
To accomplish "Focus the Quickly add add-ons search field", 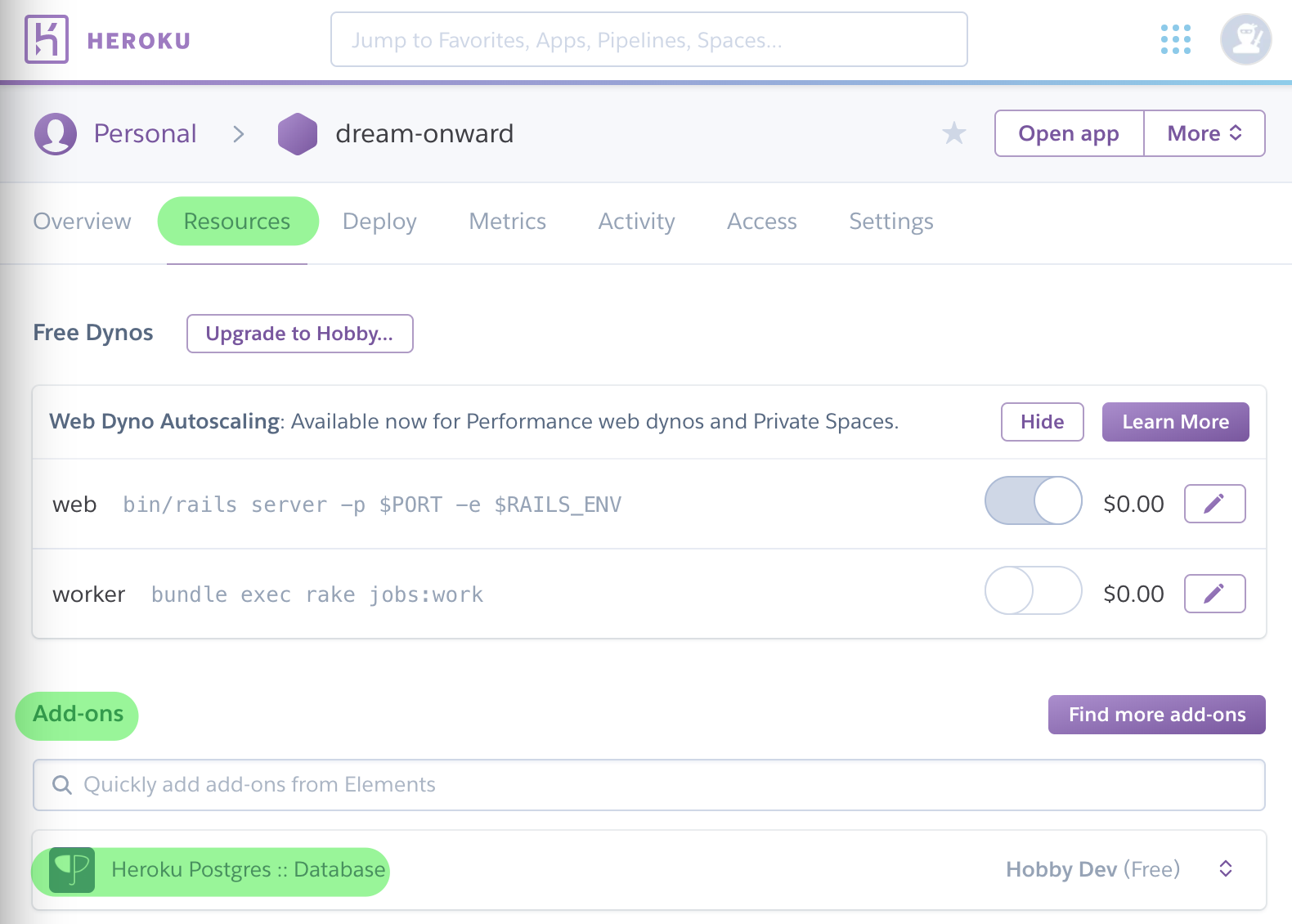I will (649, 785).
